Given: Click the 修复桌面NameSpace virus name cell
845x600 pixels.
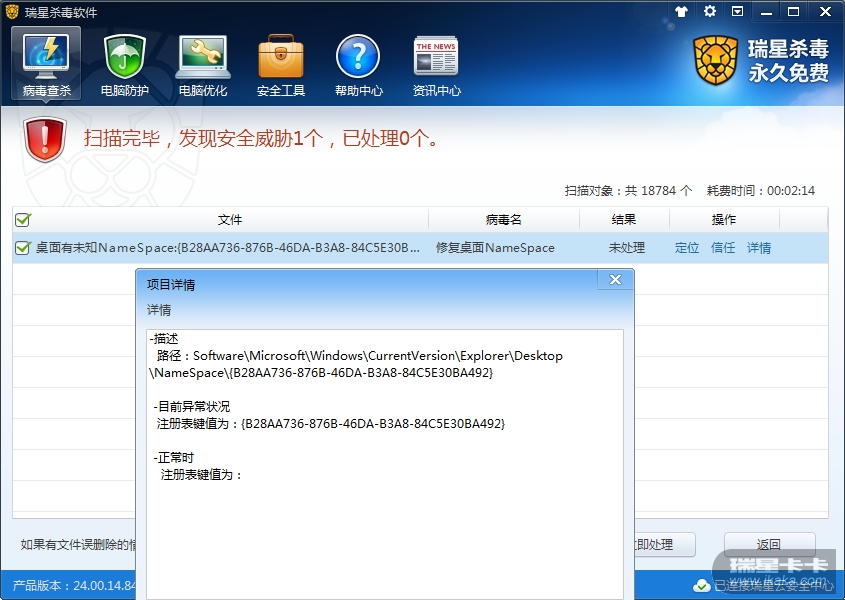Looking at the screenshot, I should pos(495,248).
